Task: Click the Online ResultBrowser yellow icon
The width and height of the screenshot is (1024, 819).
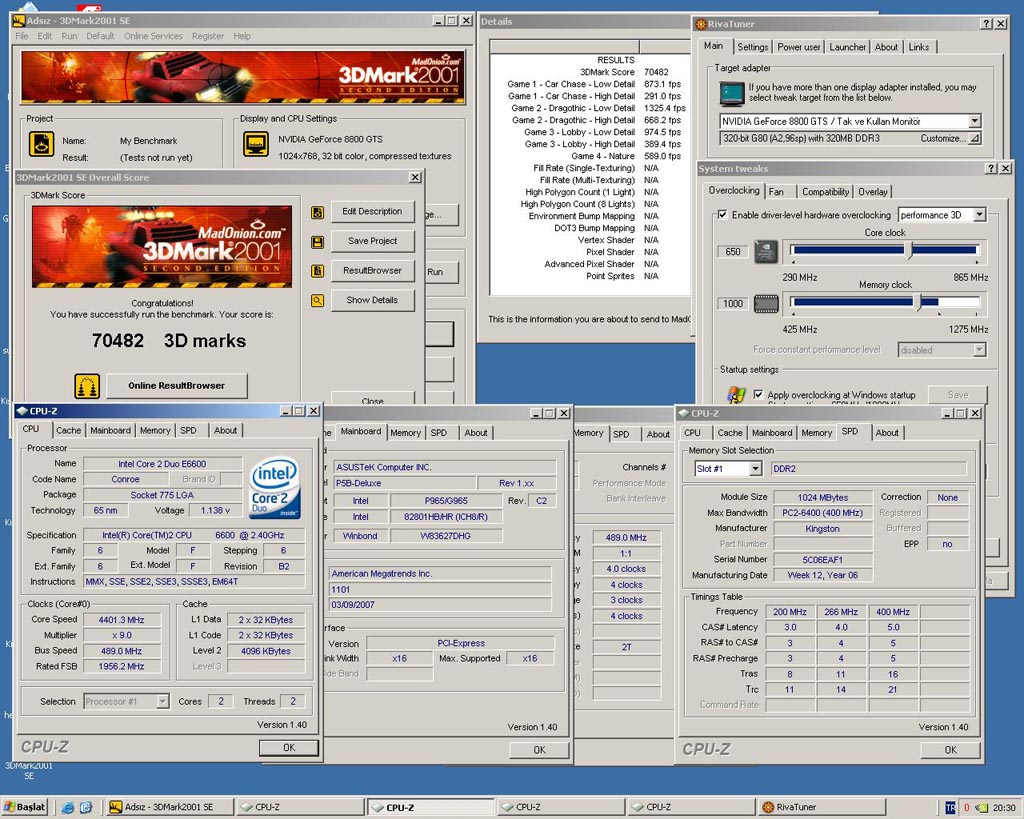Action: tap(87, 386)
